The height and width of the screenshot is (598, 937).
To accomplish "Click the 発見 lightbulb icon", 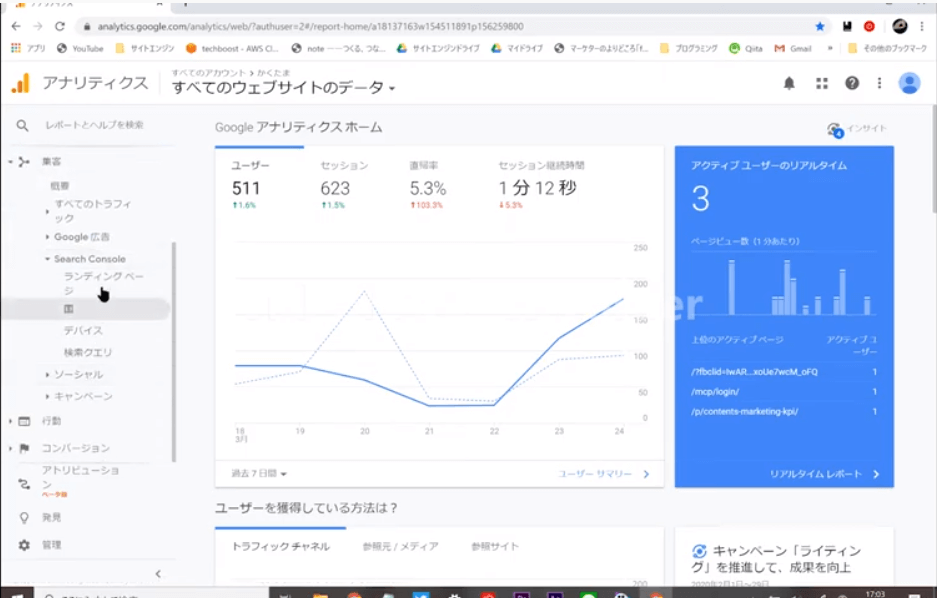I will (x=24, y=517).
